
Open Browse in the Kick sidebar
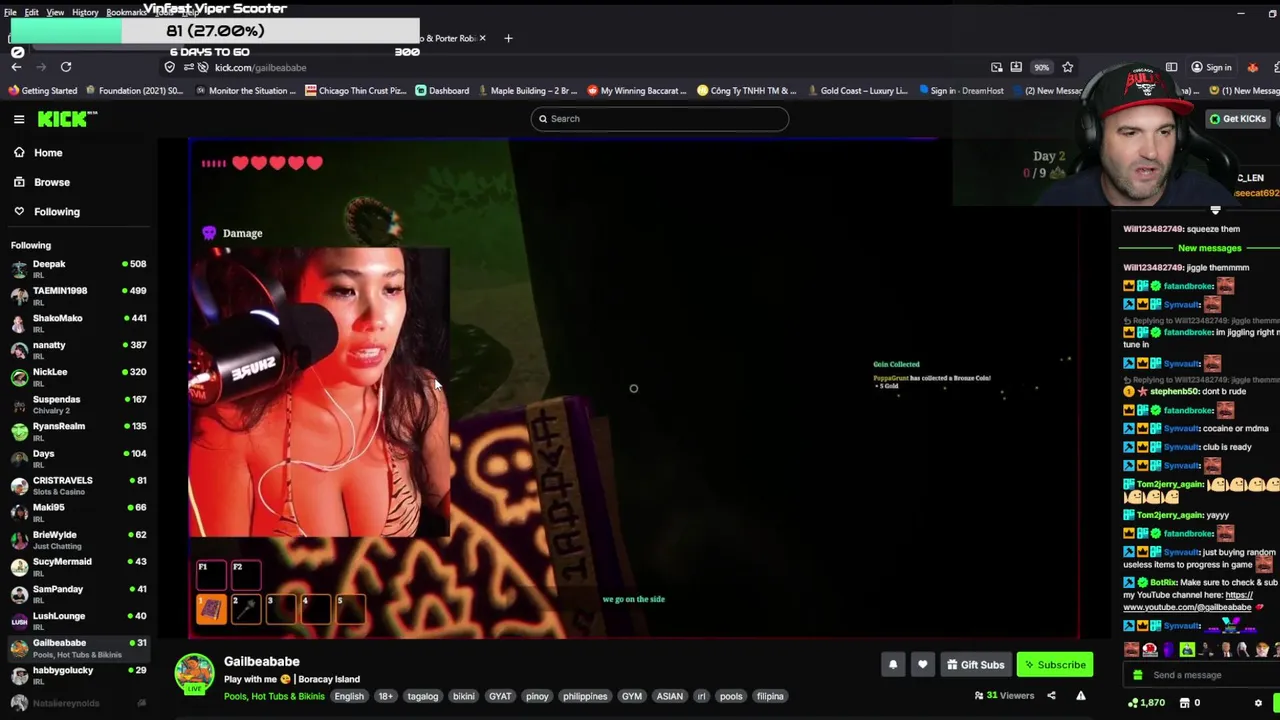point(51,182)
